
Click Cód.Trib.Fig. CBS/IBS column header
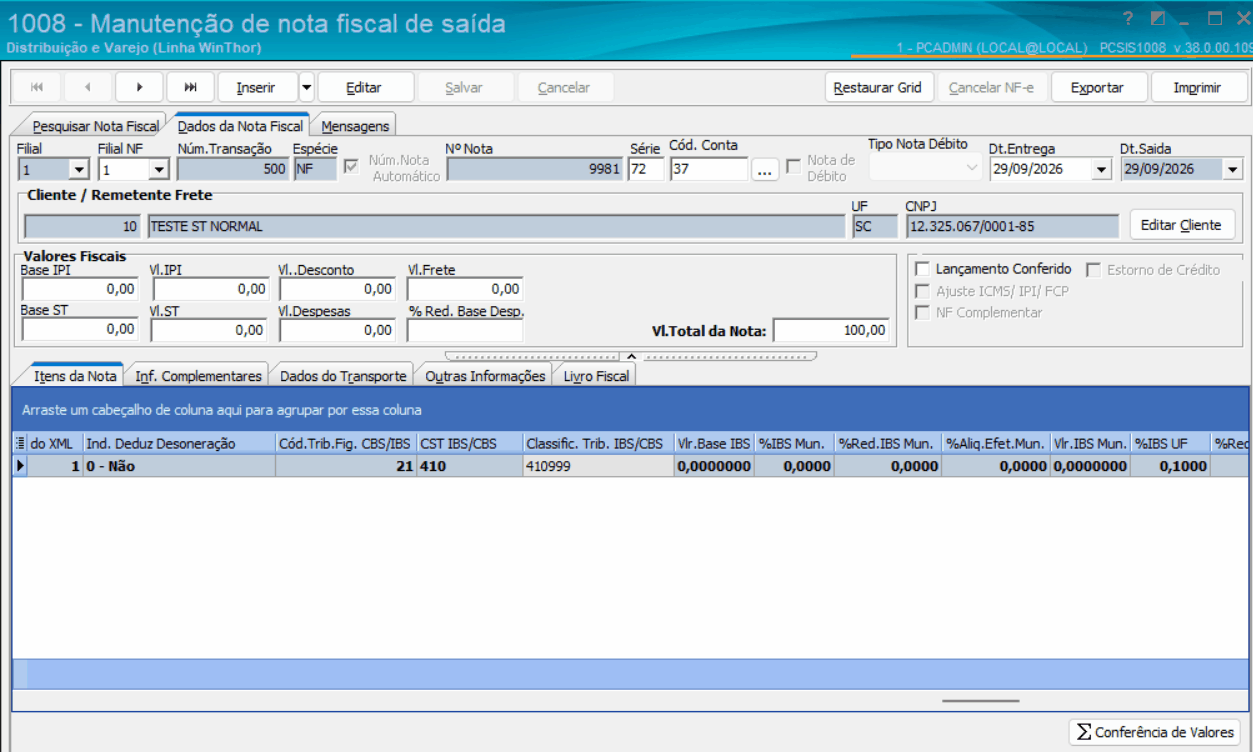(345, 443)
